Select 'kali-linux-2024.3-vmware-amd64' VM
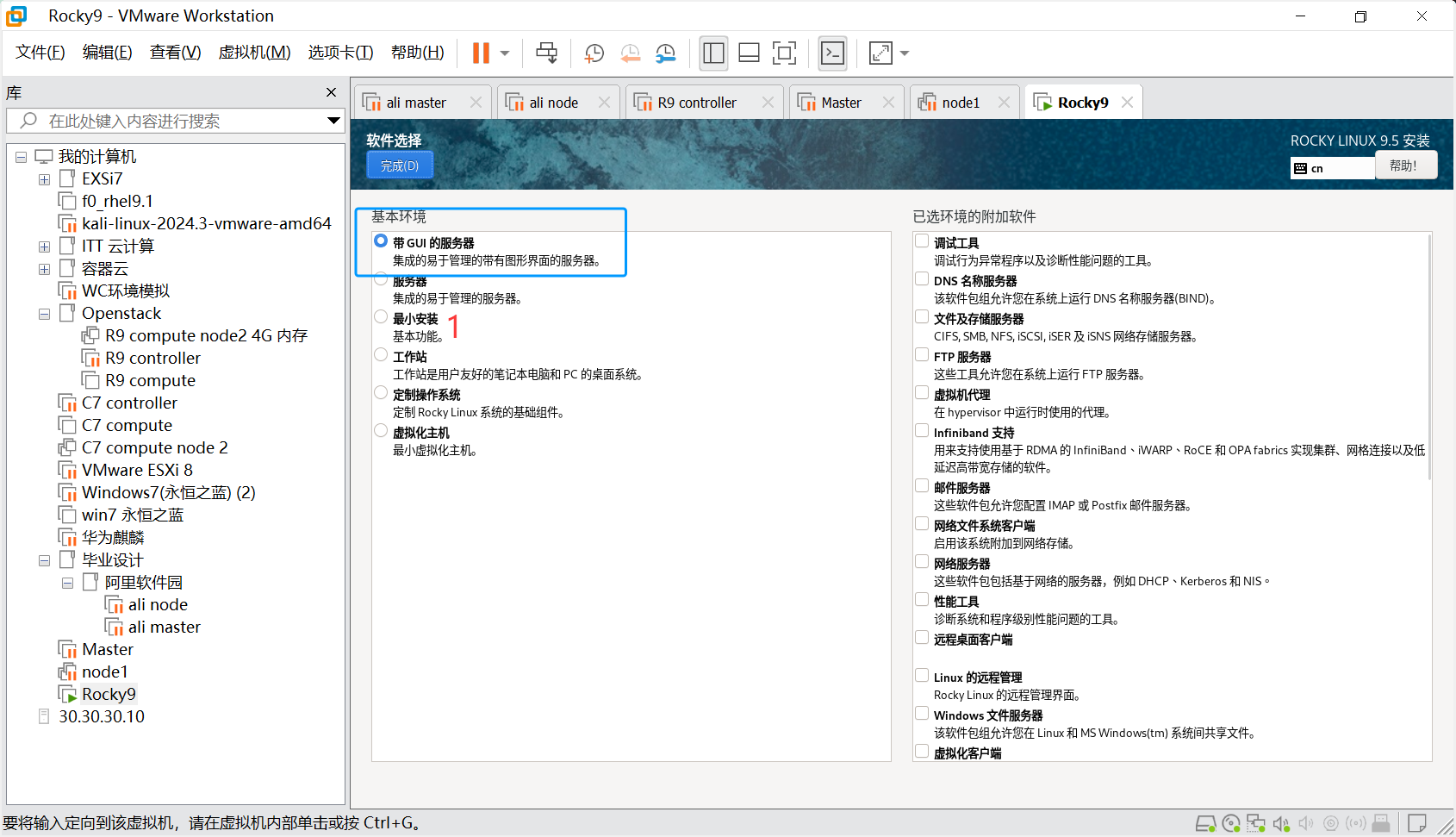Viewport: 1456px width, 837px height. (x=206, y=223)
